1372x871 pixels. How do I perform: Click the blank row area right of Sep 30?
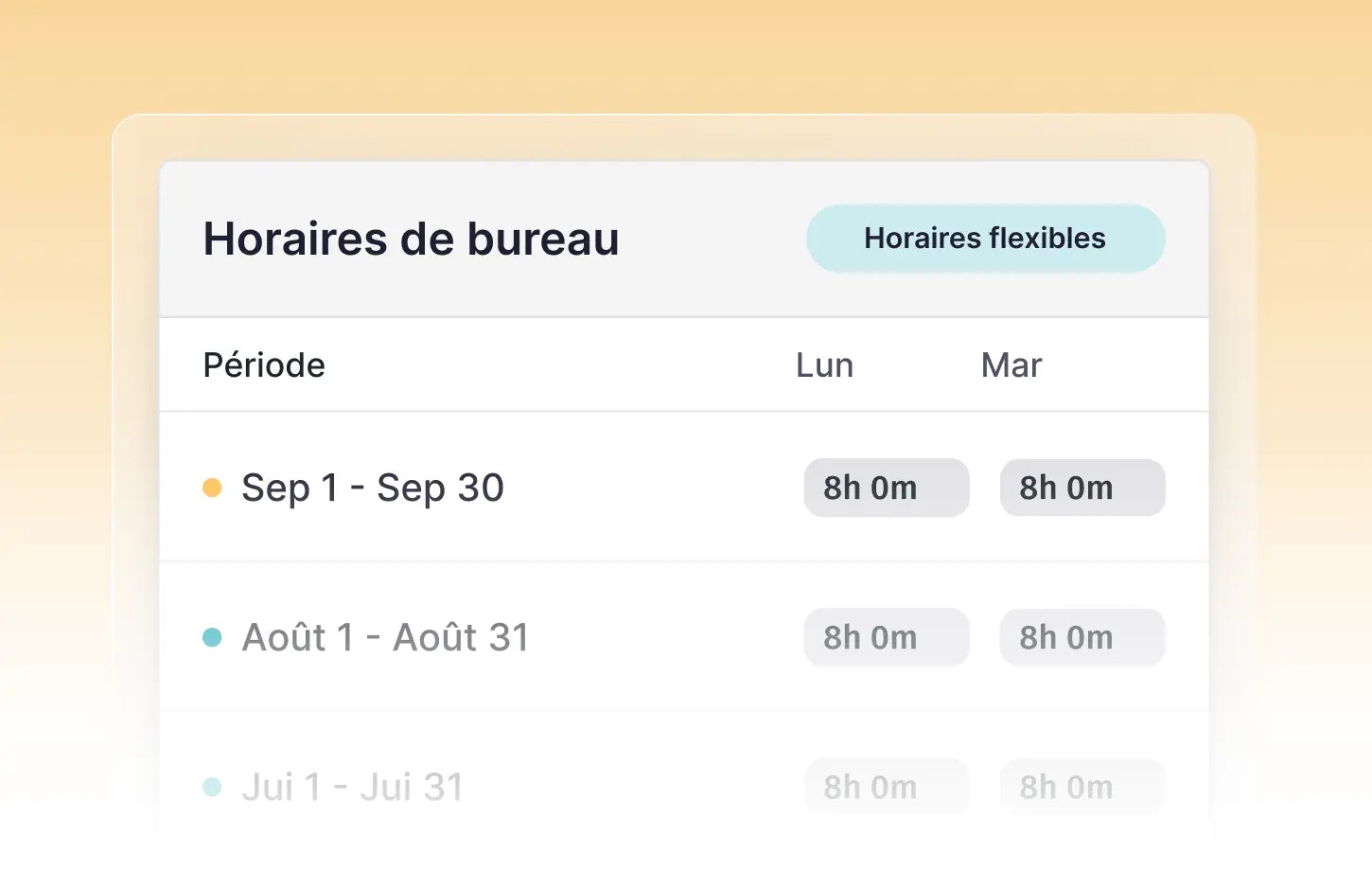click(x=653, y=488)
